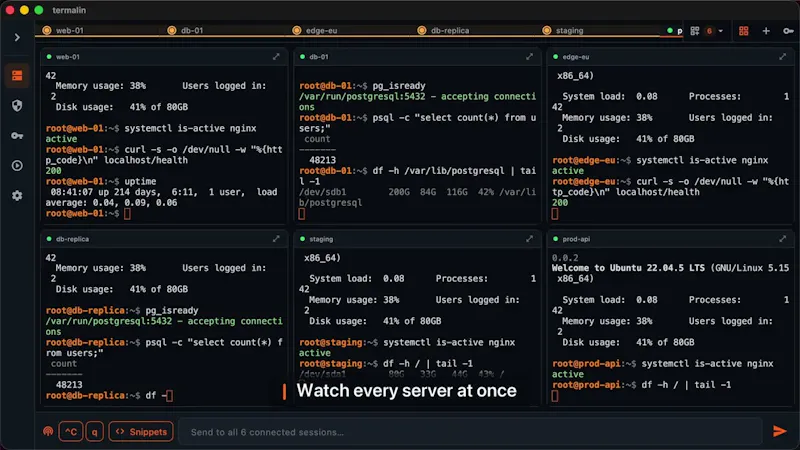Maximize the db-replica terminal pane
This screenshot has width=800, height=450.
click(276, 239)
